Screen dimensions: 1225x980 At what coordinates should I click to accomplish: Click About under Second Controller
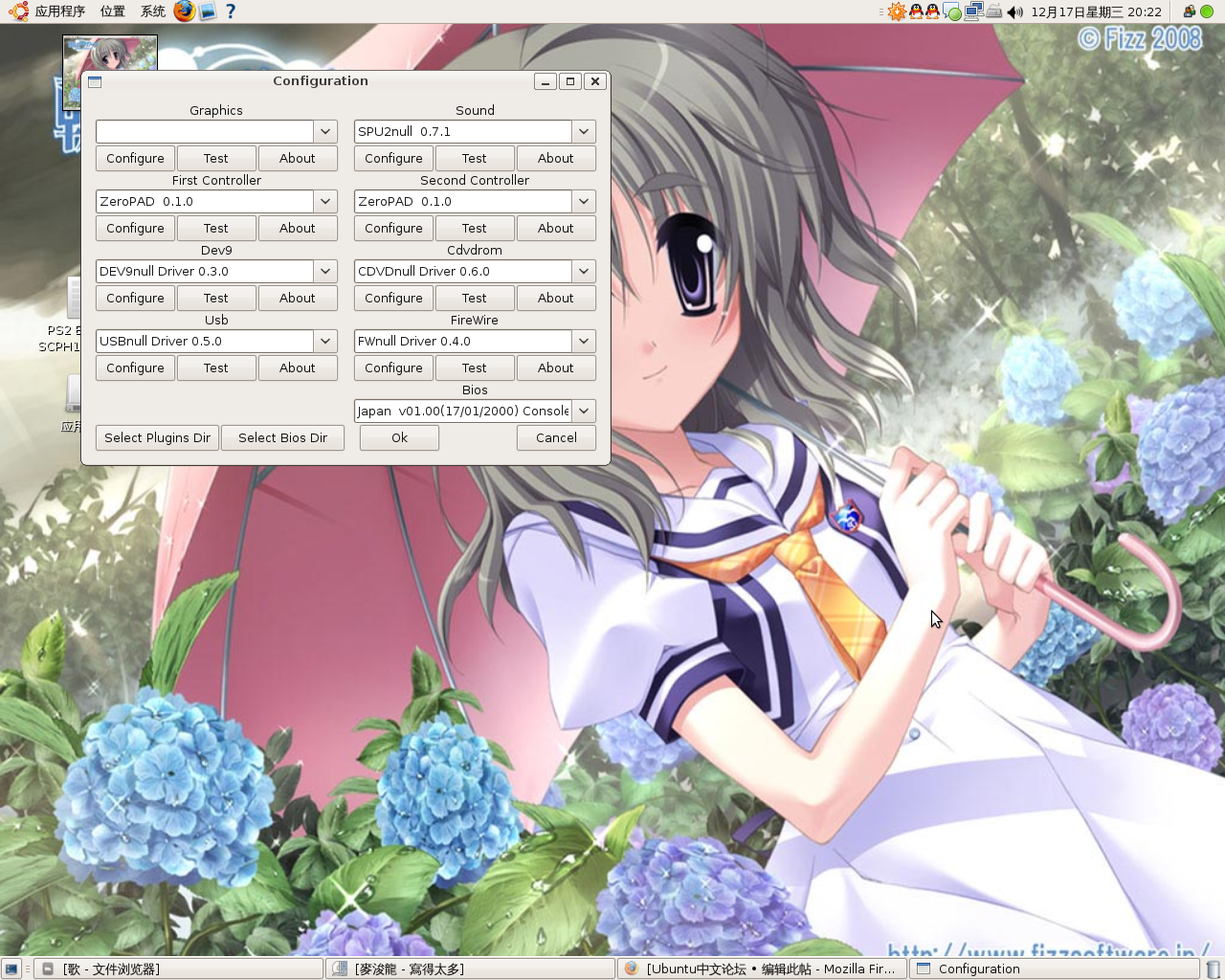pyautogui.click(x=556, y=228)
